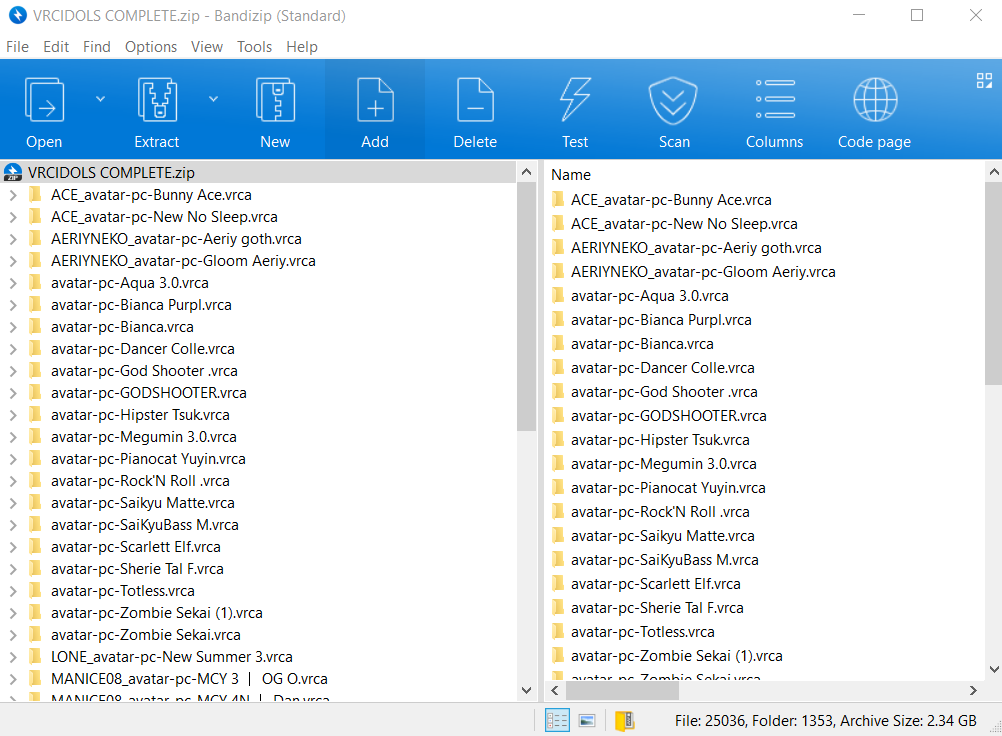This screenshot has height=736, width=1002.
Task: Select avatar-pc-Dancer Colle.vrca in tree
Action: point(143,349)
